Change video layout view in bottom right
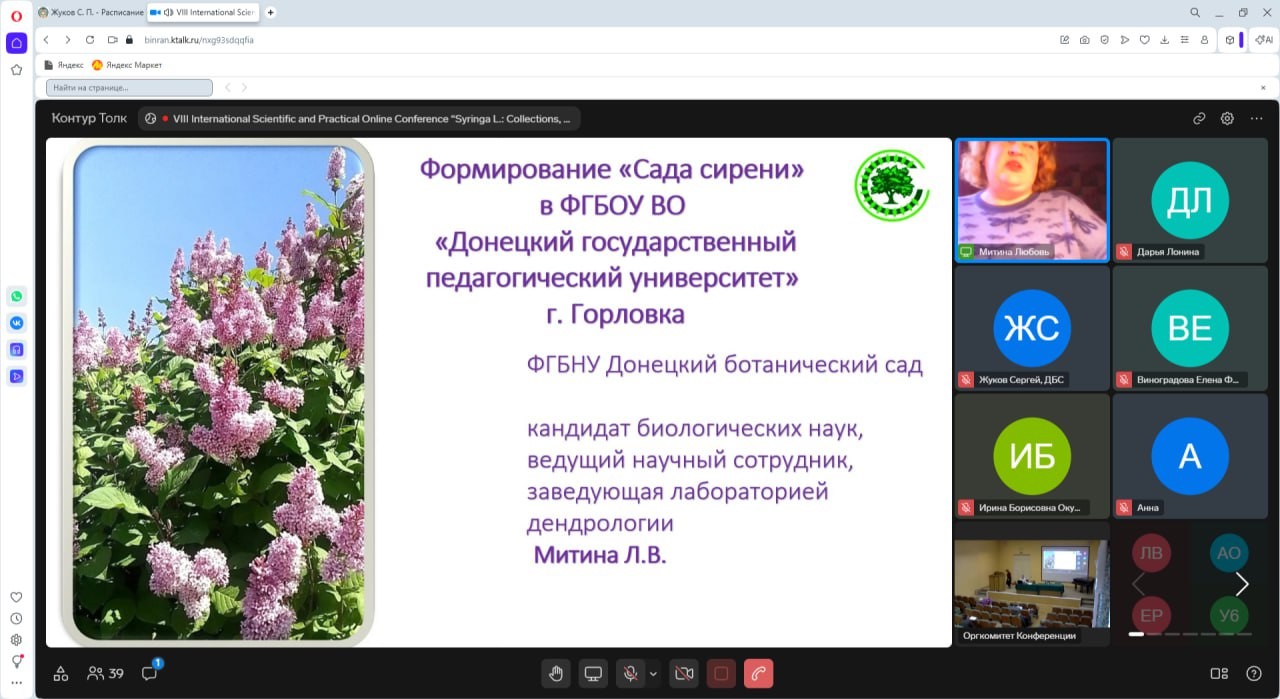 [x=1219, y=674]
